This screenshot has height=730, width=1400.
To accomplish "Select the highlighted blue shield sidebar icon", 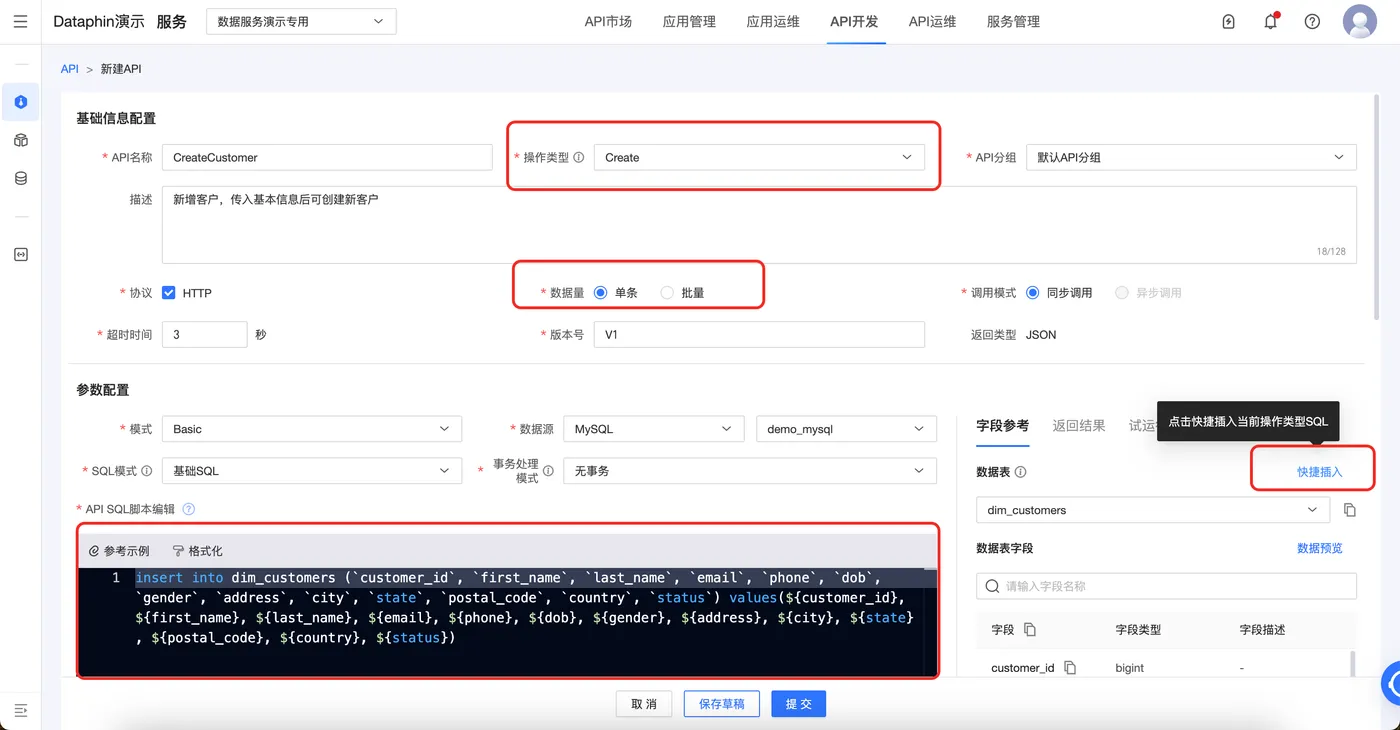I will (20, 101).
